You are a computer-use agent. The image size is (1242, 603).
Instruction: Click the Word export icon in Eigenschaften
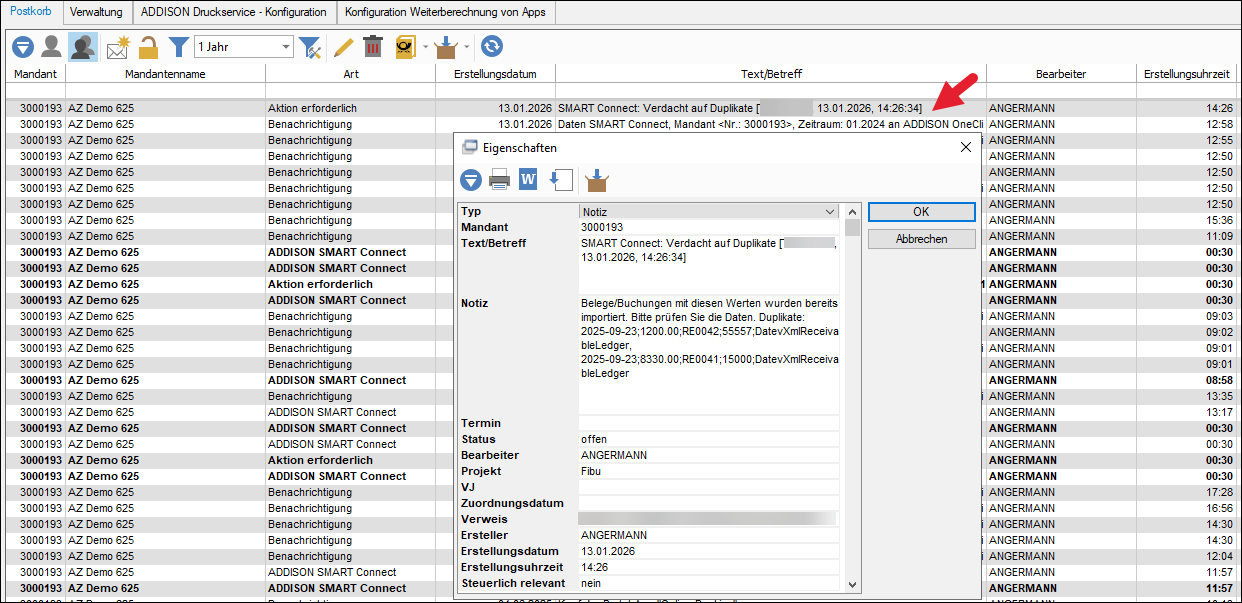[x=528, y=180]
